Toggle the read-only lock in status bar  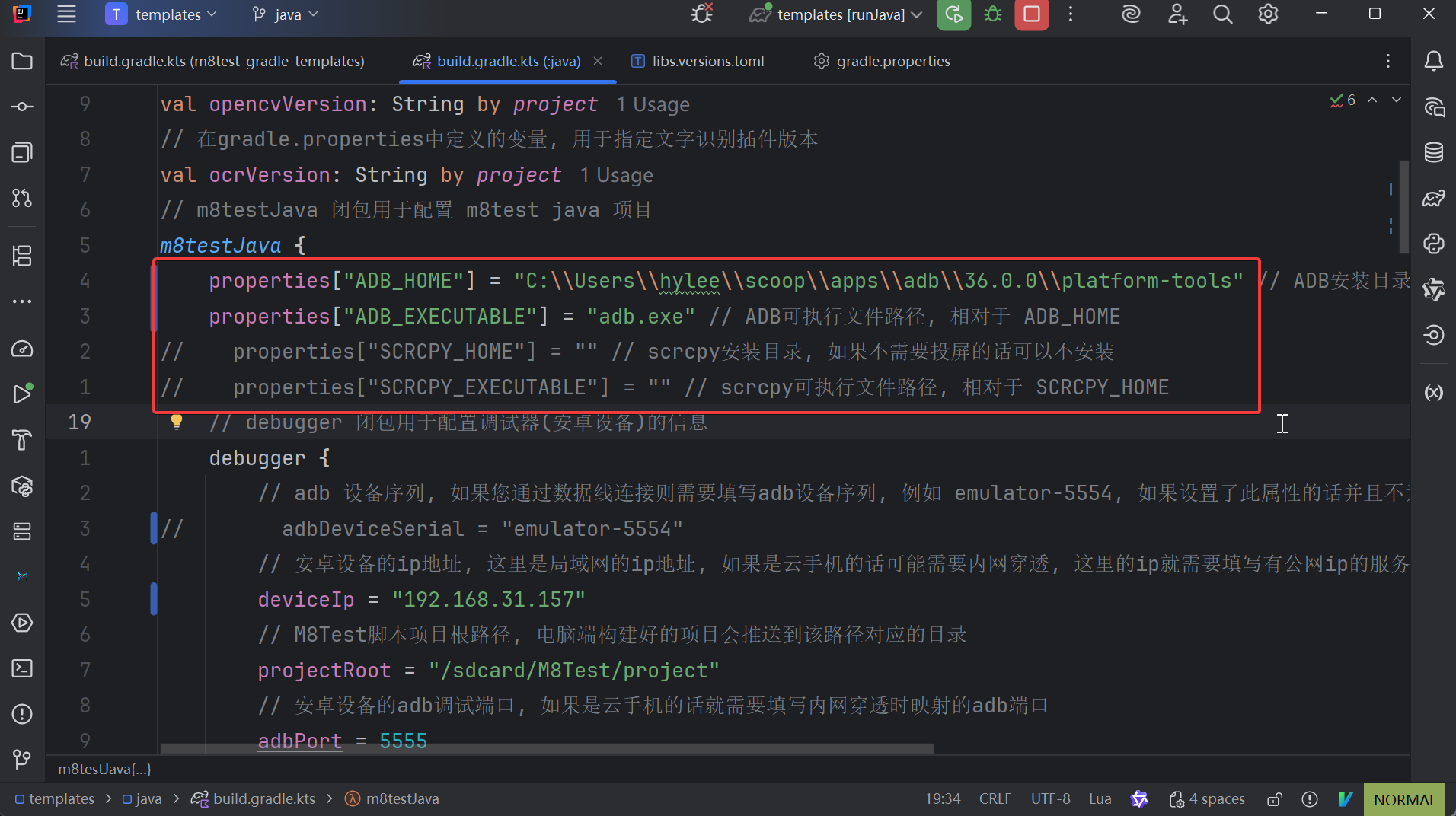pyautogui.click(x=1274, y=799)
